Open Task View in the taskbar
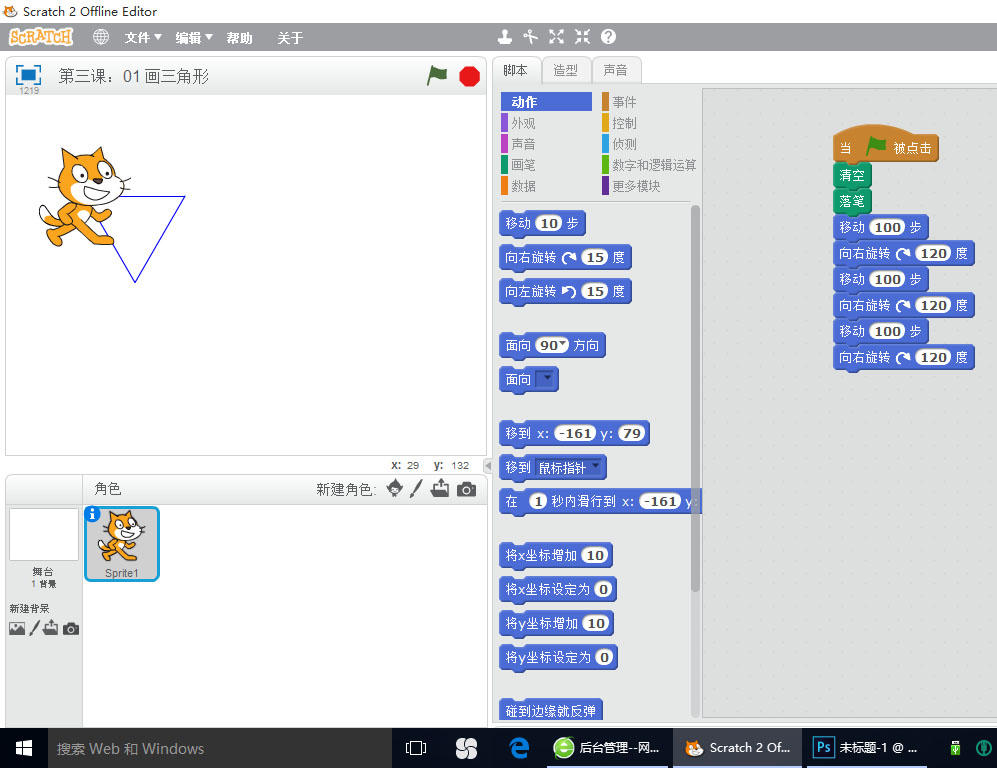Screen dimensions: 997x768 click(x=416, y=748)
